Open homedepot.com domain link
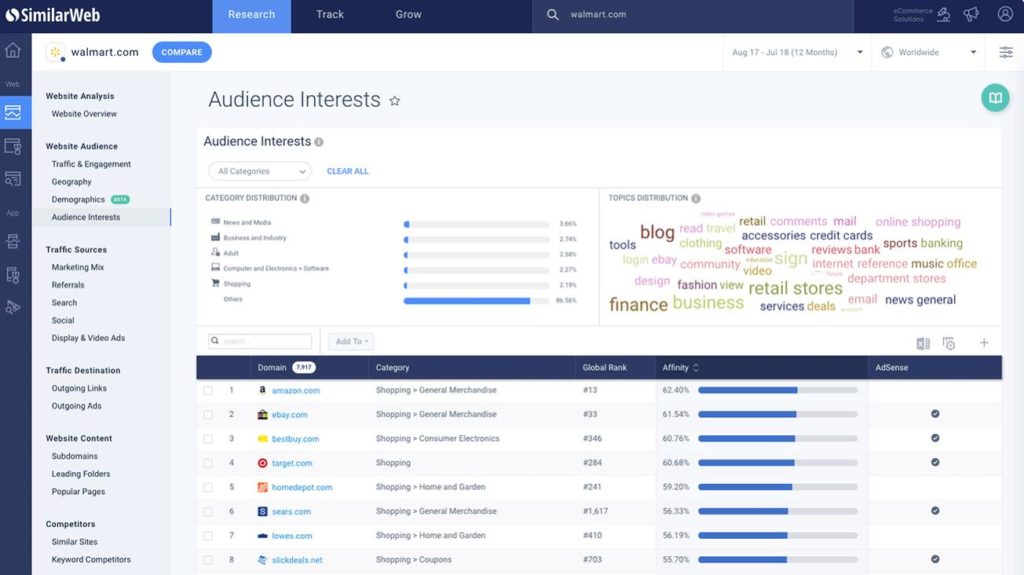This screenshot has width=1024, height=575. (x=302, y=487)
